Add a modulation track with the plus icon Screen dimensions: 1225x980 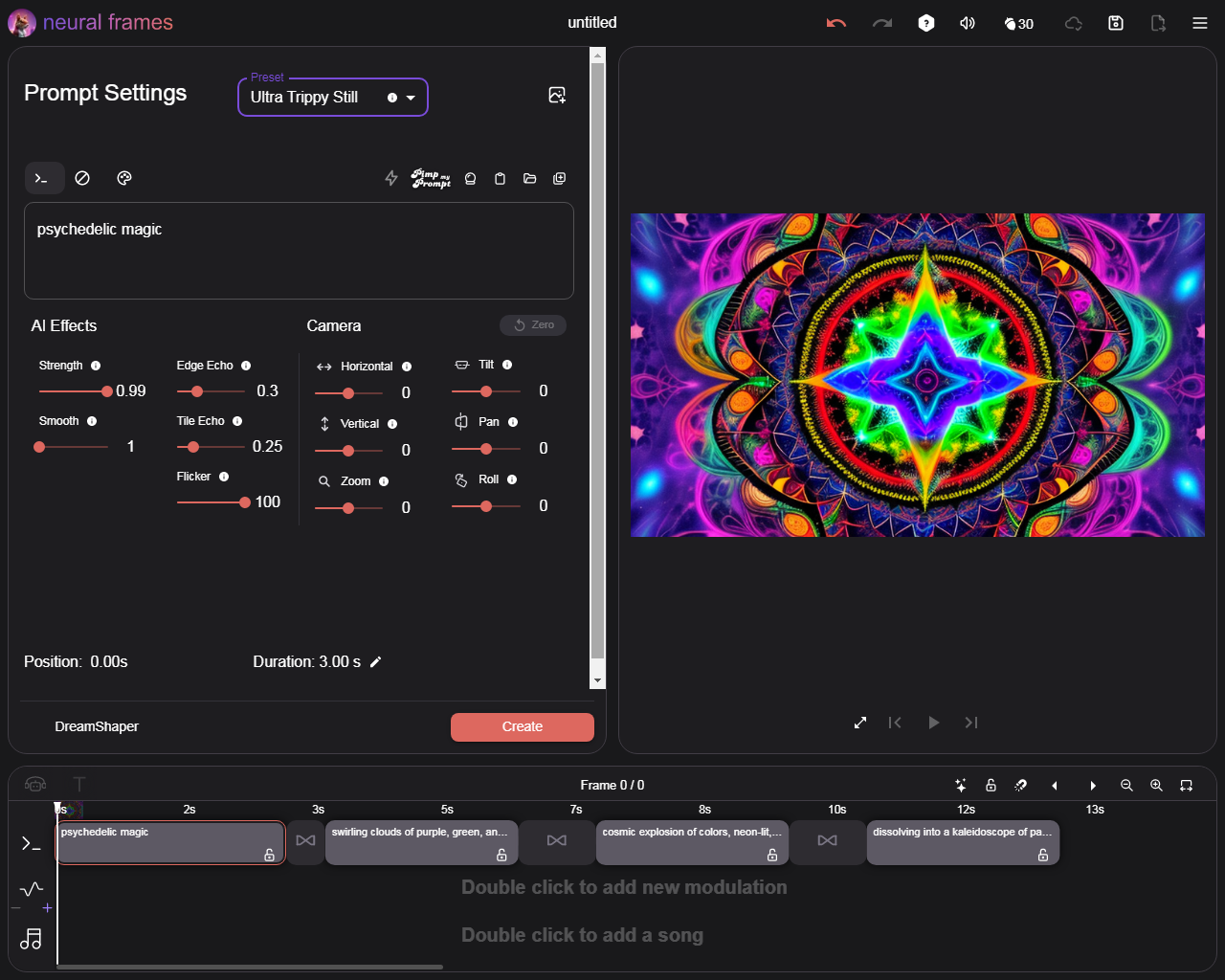47,908
